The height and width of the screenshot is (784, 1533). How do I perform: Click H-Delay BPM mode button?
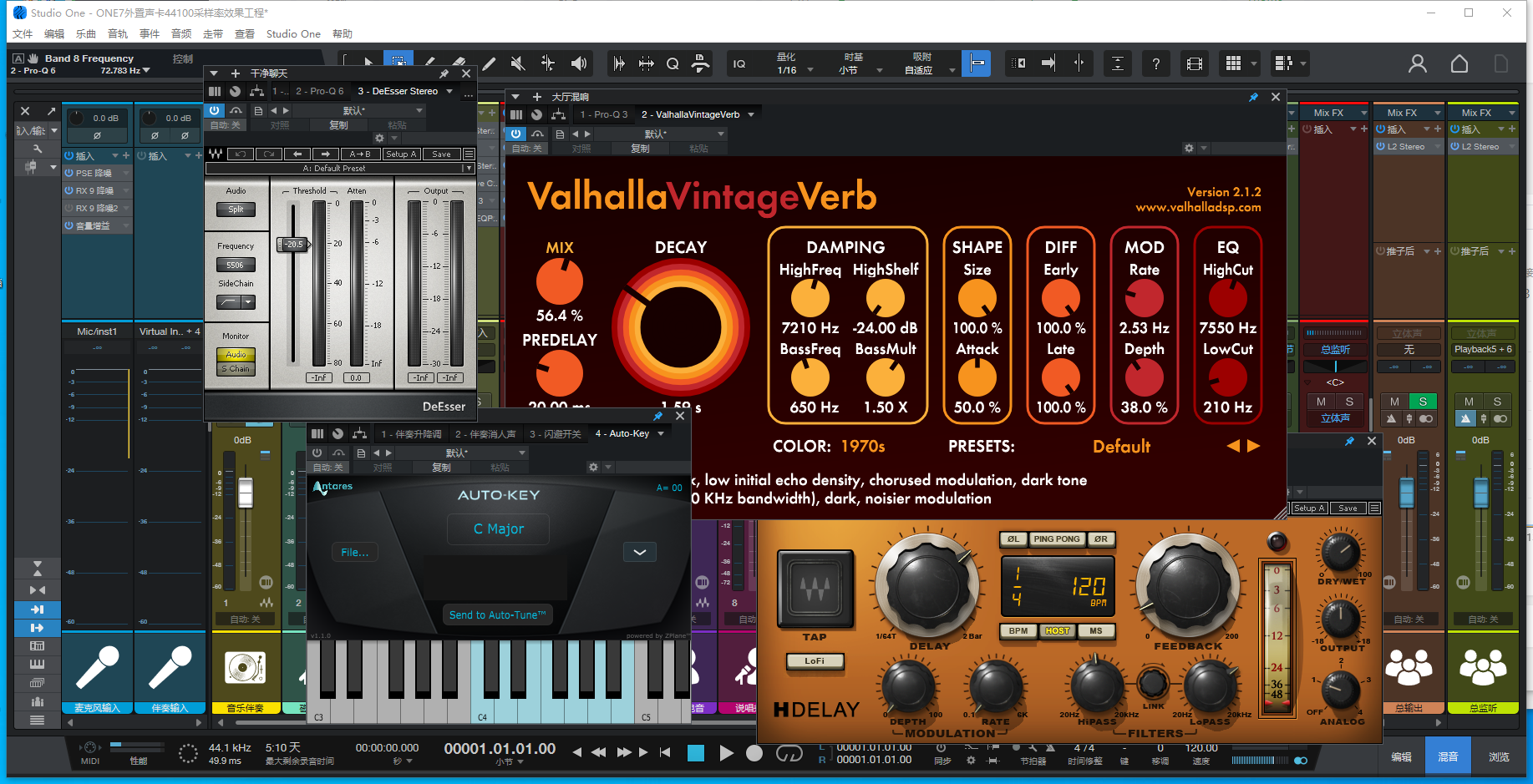[x=1018, y=630]
